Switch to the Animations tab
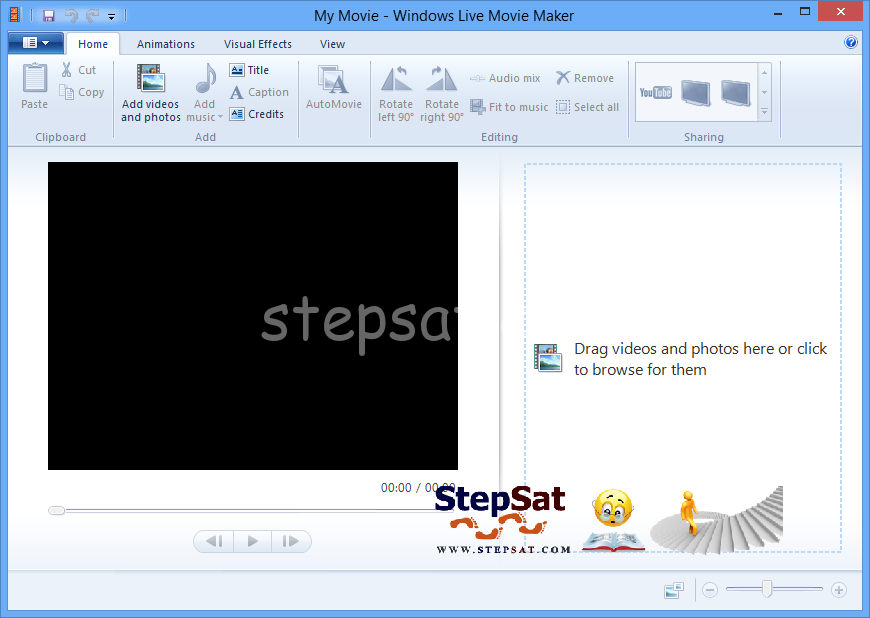The width and height of the screenshot is (870, 618). [x=166, y=44]
